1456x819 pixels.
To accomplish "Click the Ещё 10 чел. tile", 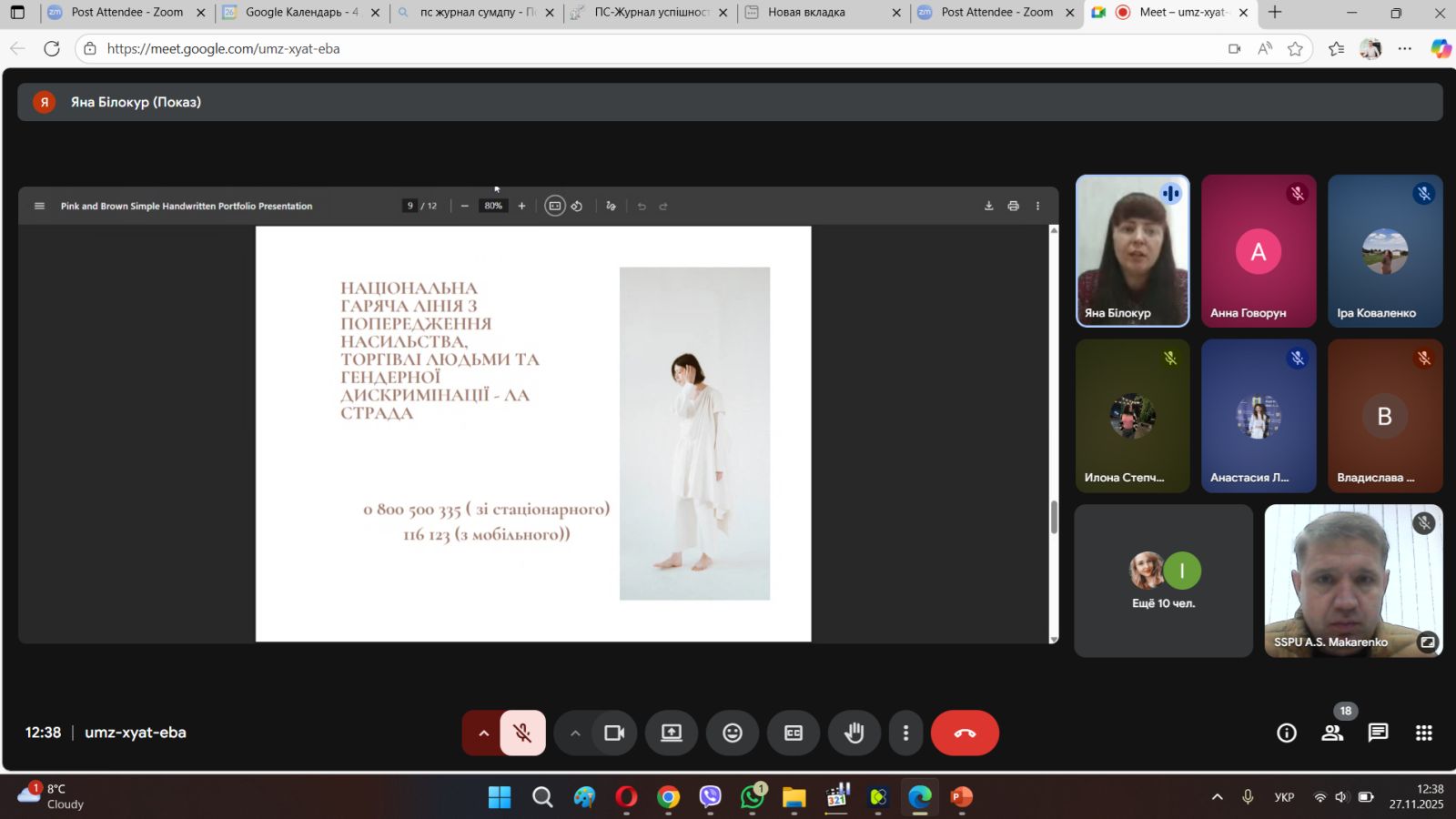I will coord(1163,581).
